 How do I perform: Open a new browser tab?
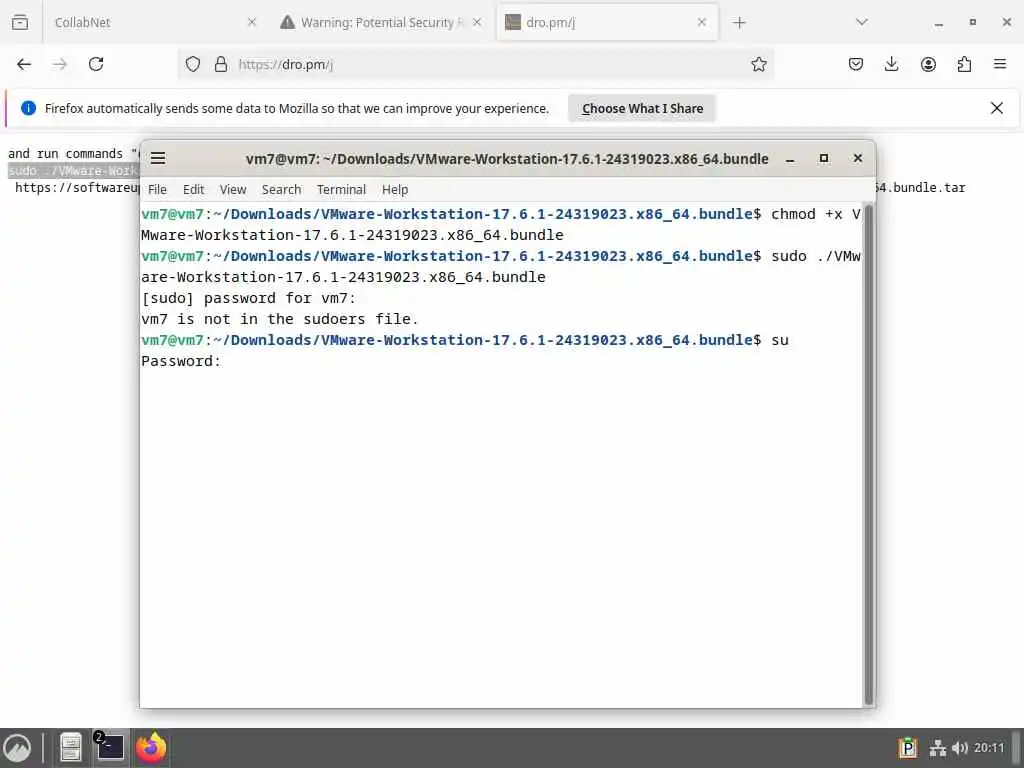pos(739,23)
